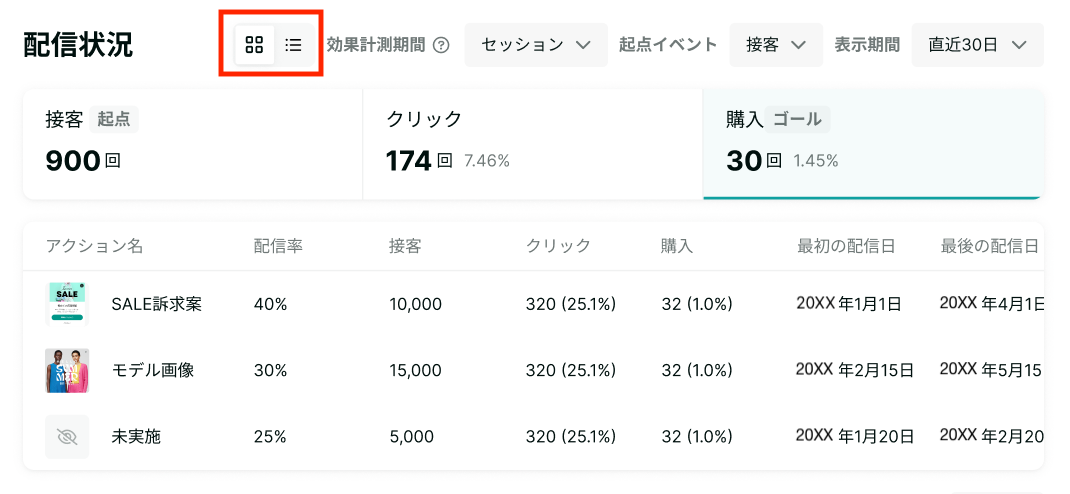This screenshot has width=1070, height=494.
Task: Sort by 最初の配信日 column header
Action: pos(846,246)
